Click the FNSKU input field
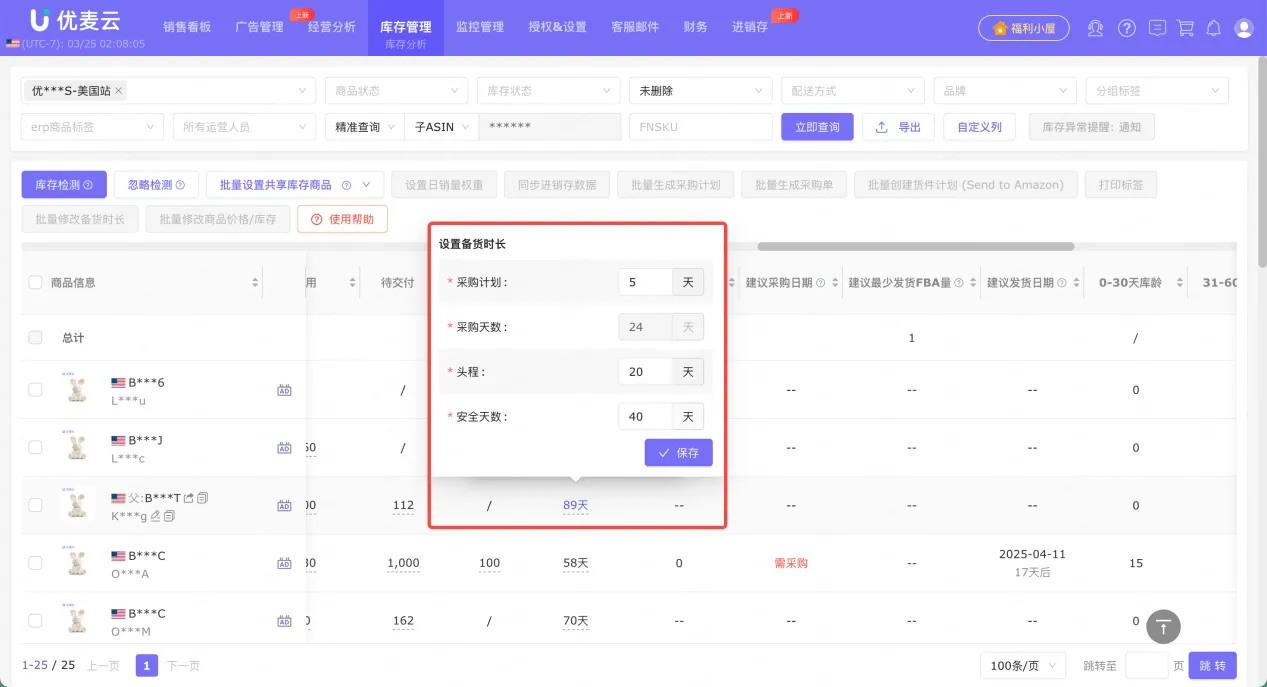Viewport: 1267px width, 687px height. tap(700, 127)
